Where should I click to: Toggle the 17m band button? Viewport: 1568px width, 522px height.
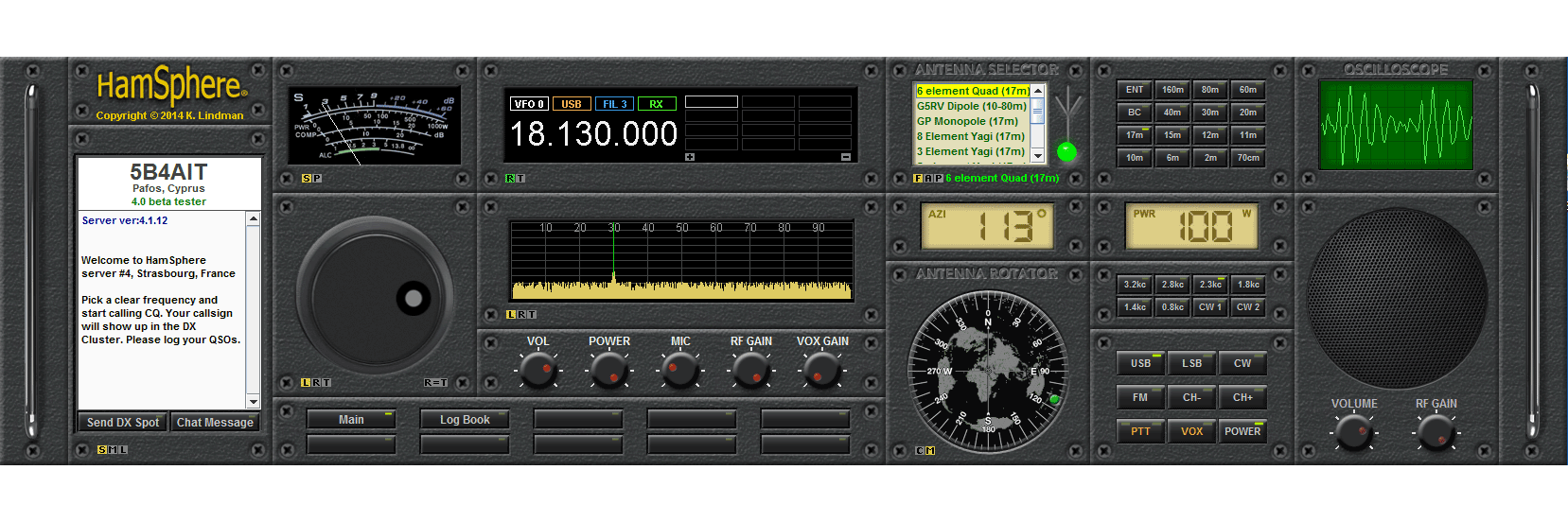1135,135
